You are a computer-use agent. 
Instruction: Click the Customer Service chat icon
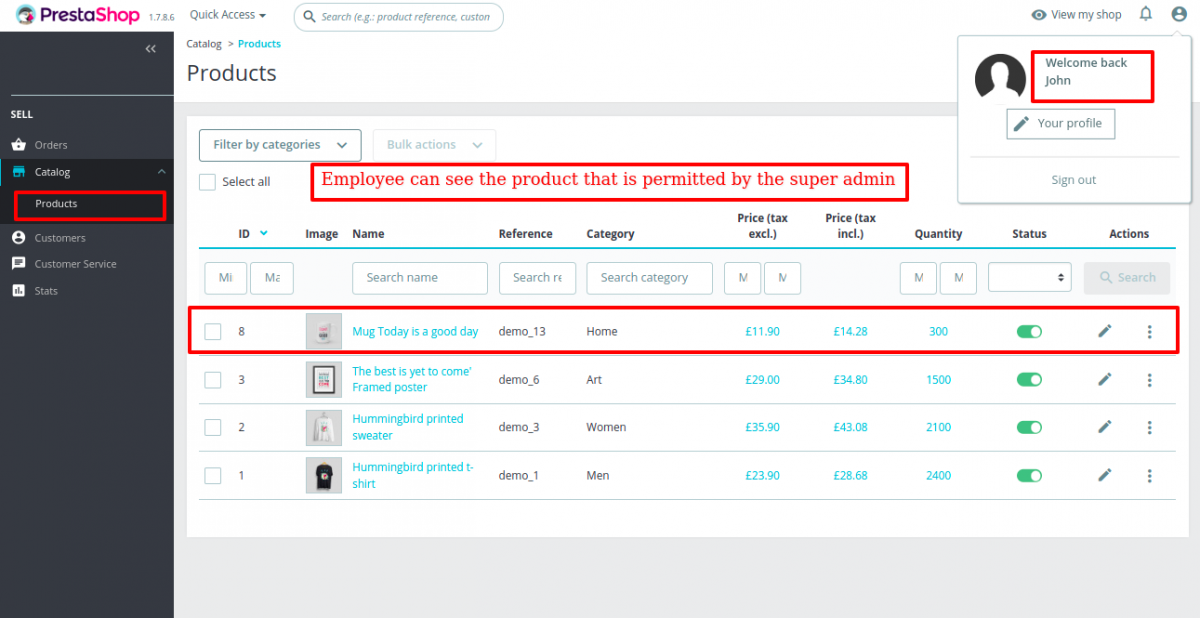tap(18, 264)
